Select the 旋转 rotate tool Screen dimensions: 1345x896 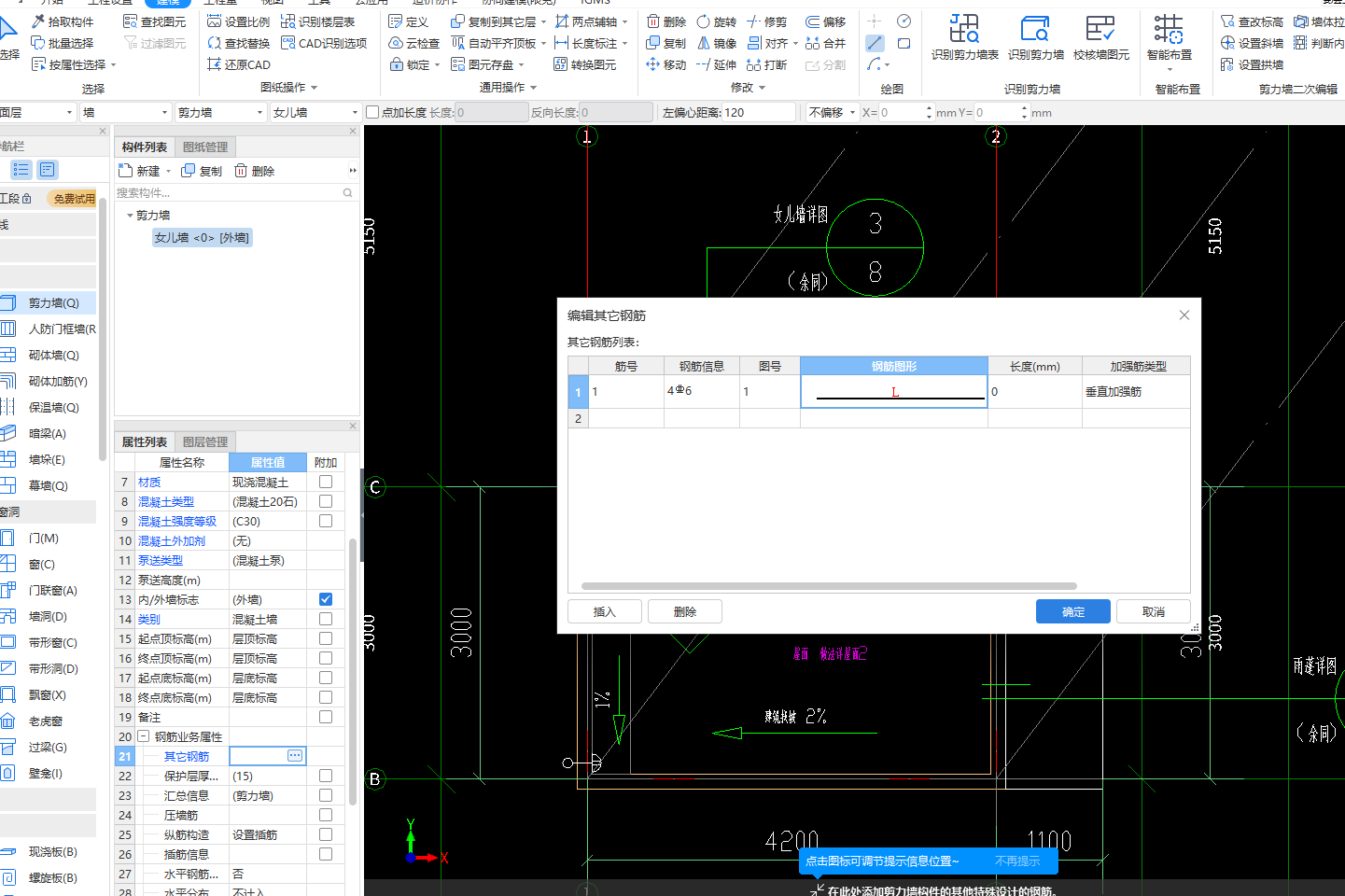(x=717, y=21)
